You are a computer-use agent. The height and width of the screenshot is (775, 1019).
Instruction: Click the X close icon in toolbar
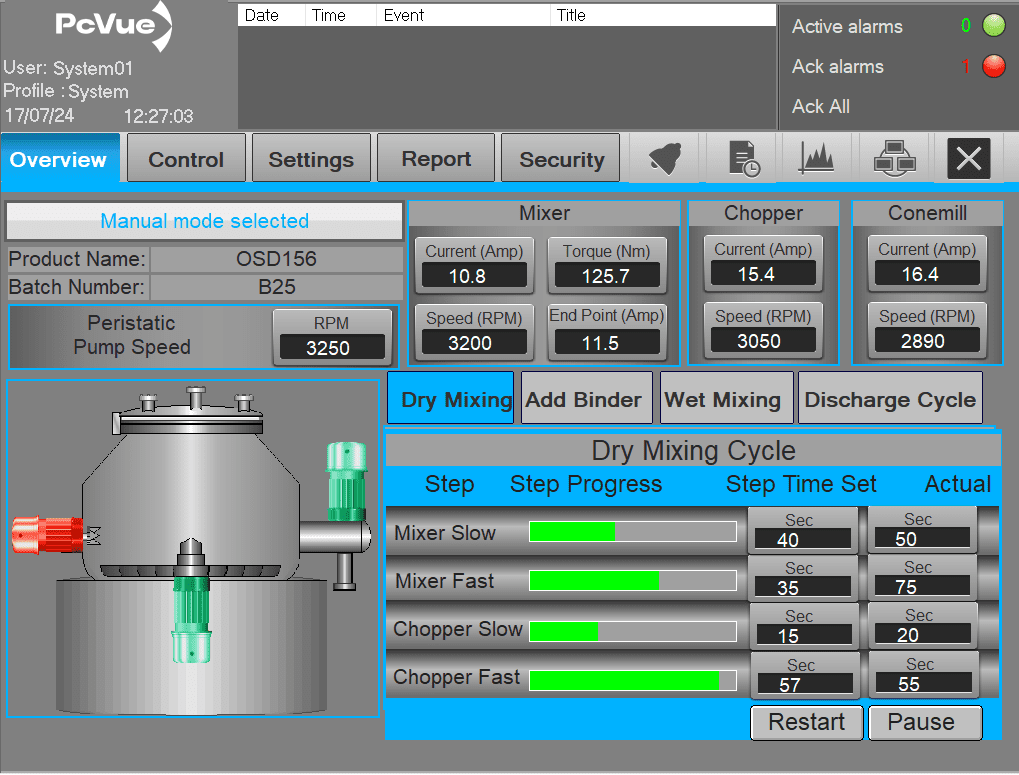click(968, 159)
